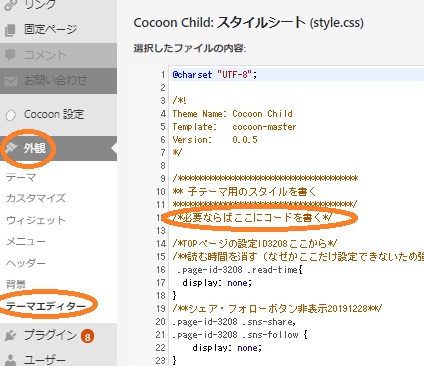Place cursor on line 12 comment in editor

(252, 218)
